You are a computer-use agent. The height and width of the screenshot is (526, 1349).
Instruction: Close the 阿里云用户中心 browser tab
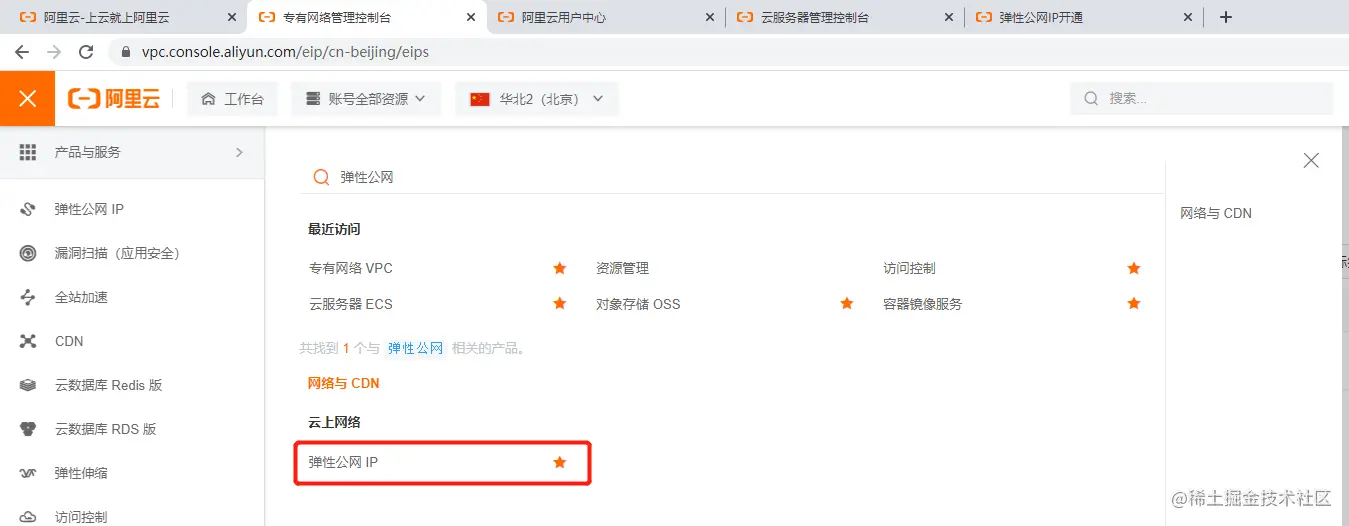pyautogui.click(x=709, y=17)
